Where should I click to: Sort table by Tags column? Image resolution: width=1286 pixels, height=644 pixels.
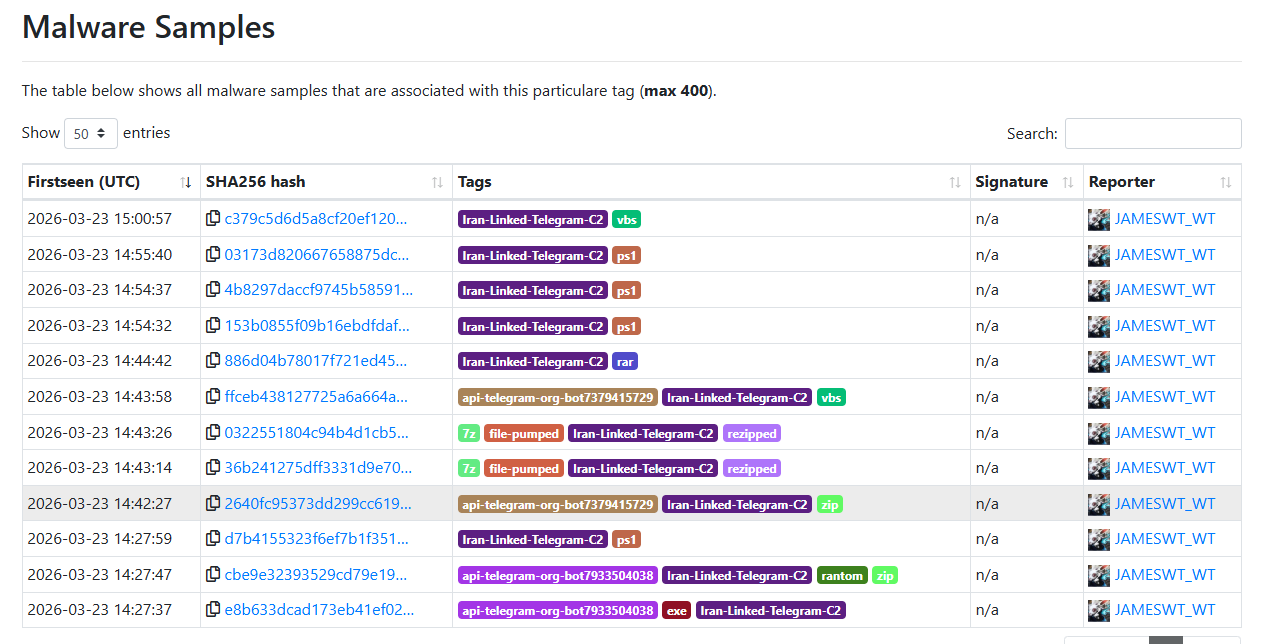click(x=711, y=182)
